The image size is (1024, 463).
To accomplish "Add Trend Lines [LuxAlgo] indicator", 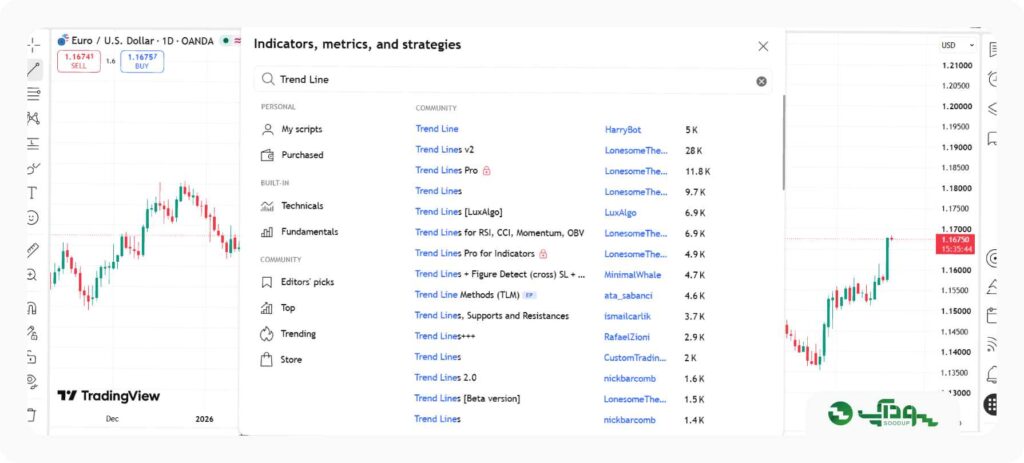I will coord(458,212).
